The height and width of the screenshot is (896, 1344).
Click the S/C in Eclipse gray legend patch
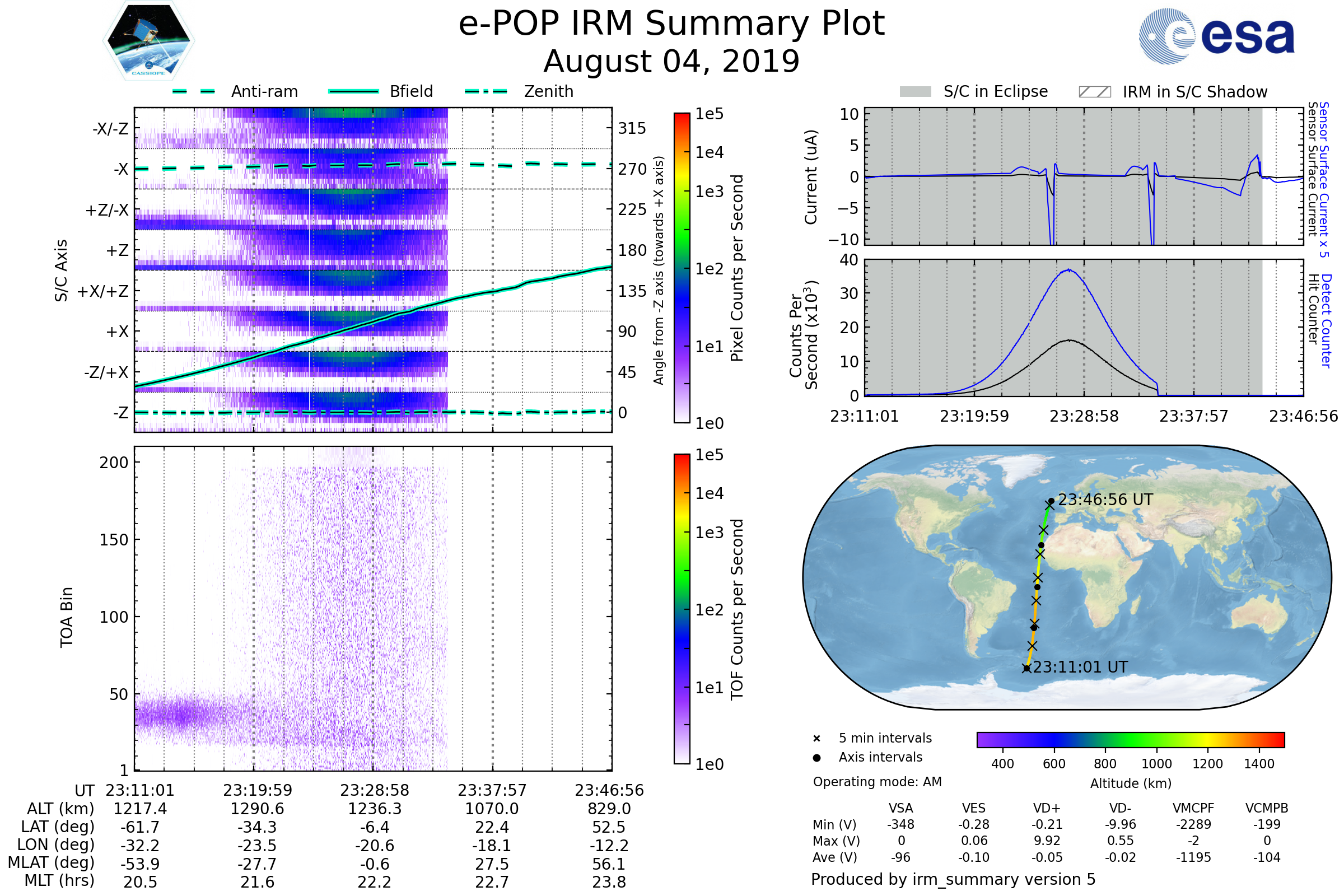pyautogui.click(x=916, y=92)
